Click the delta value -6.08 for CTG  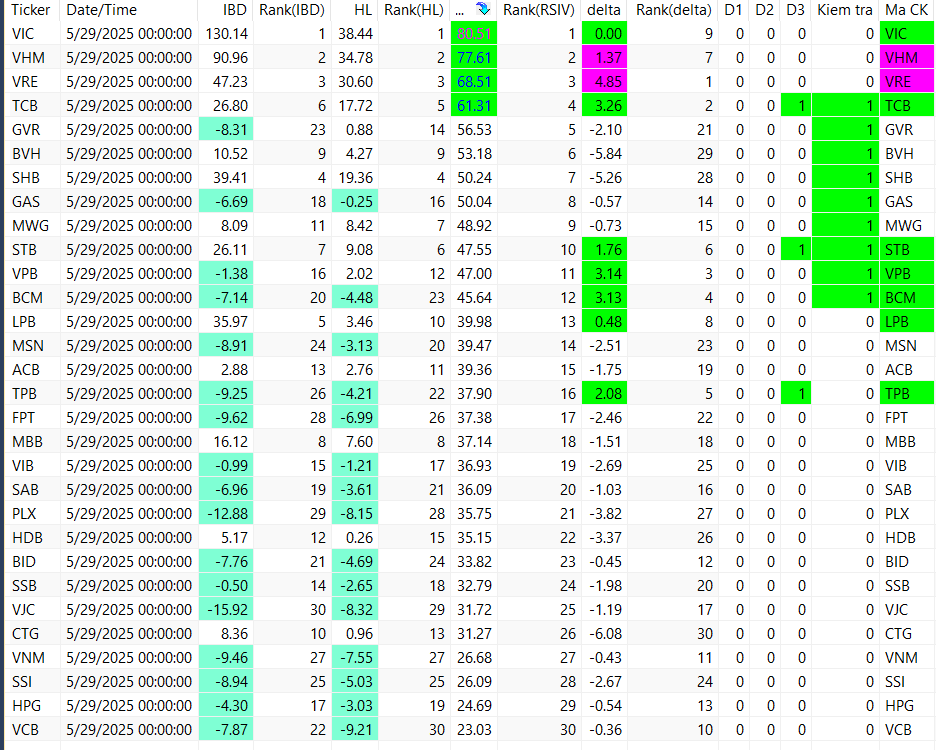(605, 634)
